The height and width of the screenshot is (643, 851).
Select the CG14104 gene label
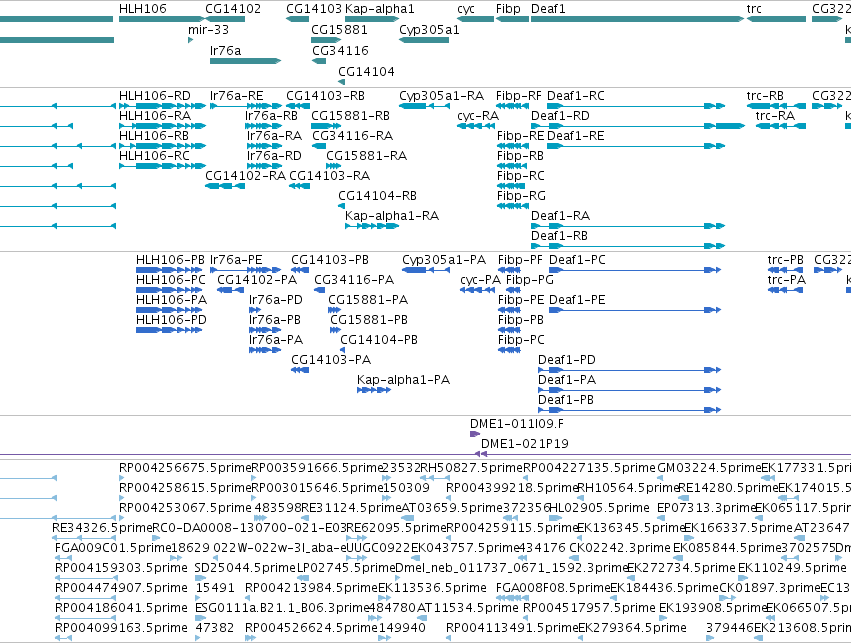pos(366,71)
